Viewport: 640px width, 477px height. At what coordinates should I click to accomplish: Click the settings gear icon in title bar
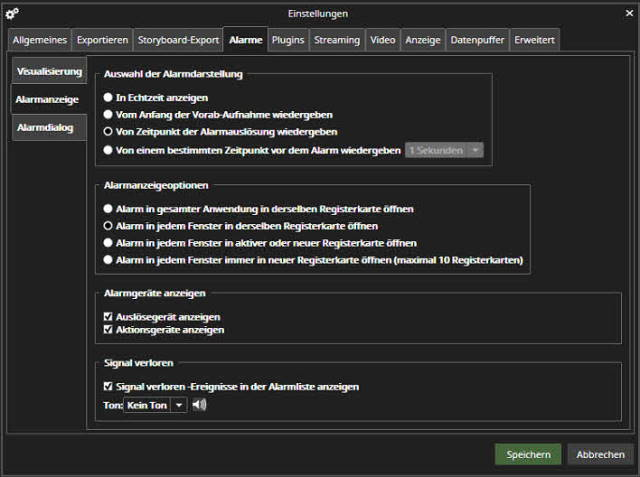13,13
